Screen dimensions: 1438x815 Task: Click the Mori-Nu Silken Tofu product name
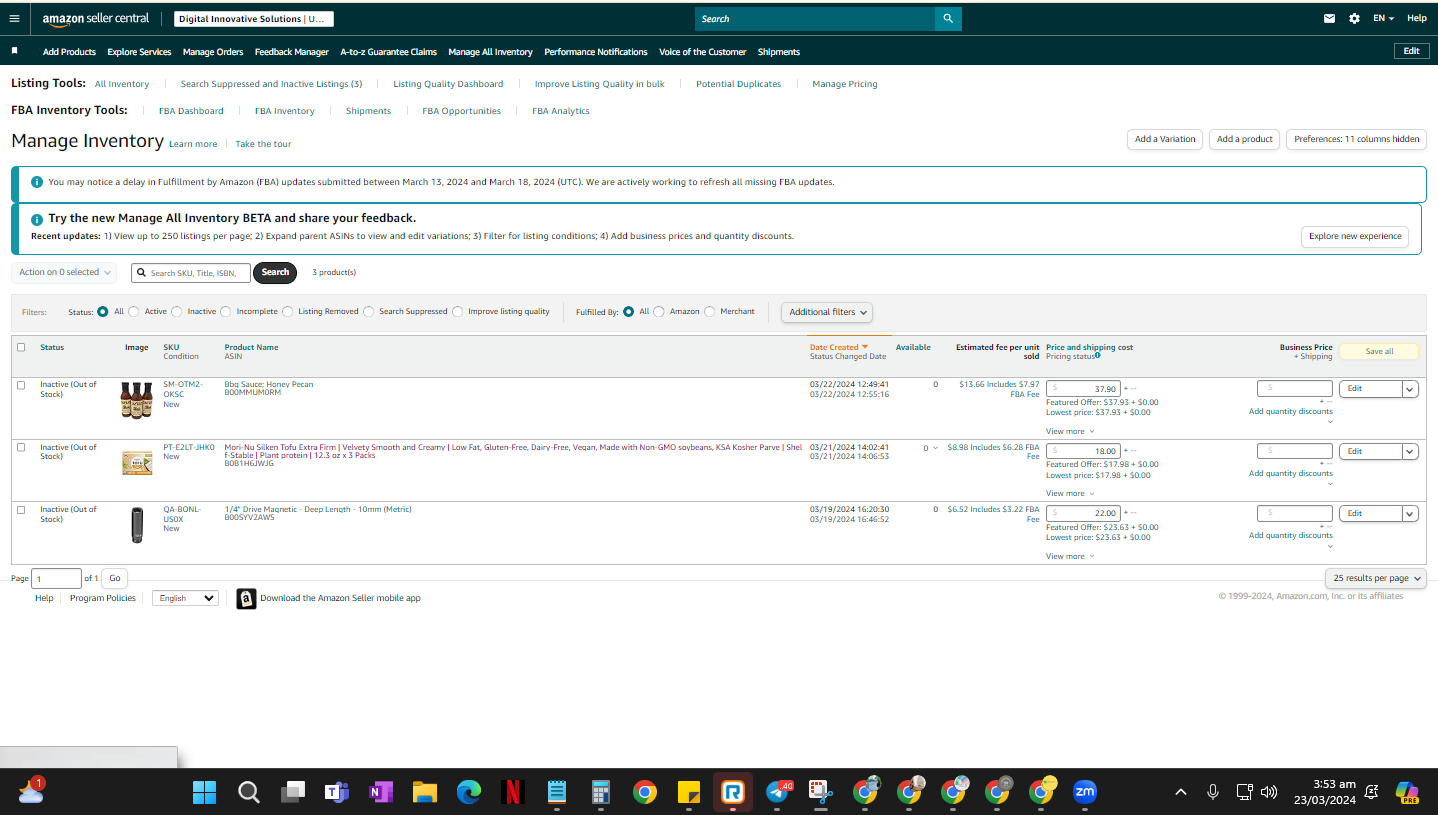coord(513,451)
